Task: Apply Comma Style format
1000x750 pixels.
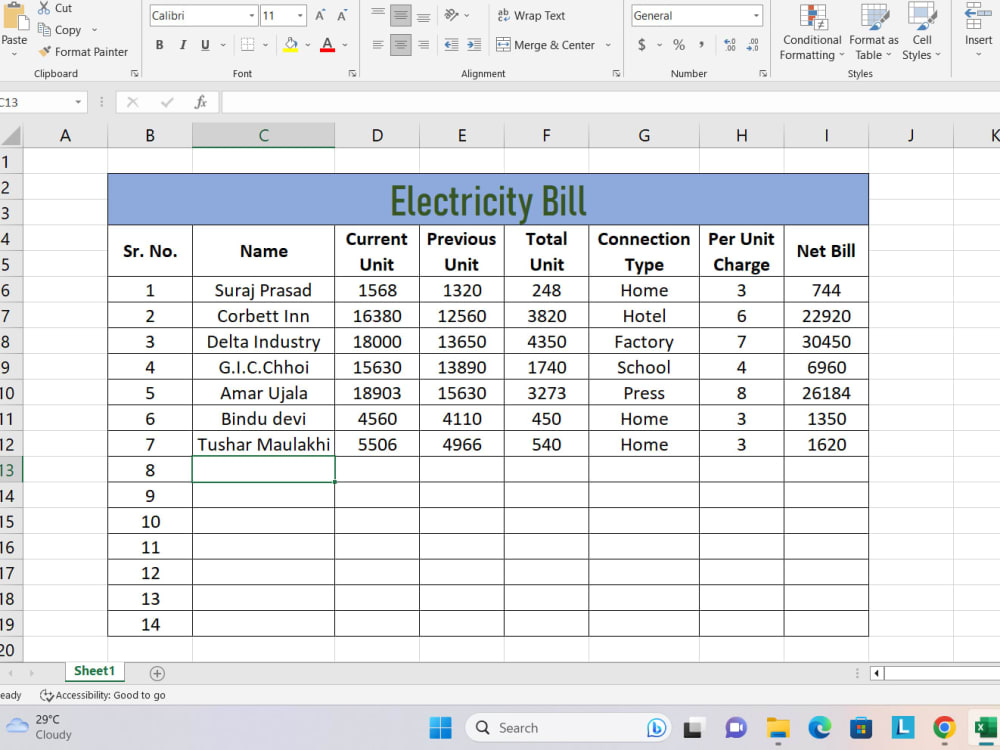Action: 702,45
